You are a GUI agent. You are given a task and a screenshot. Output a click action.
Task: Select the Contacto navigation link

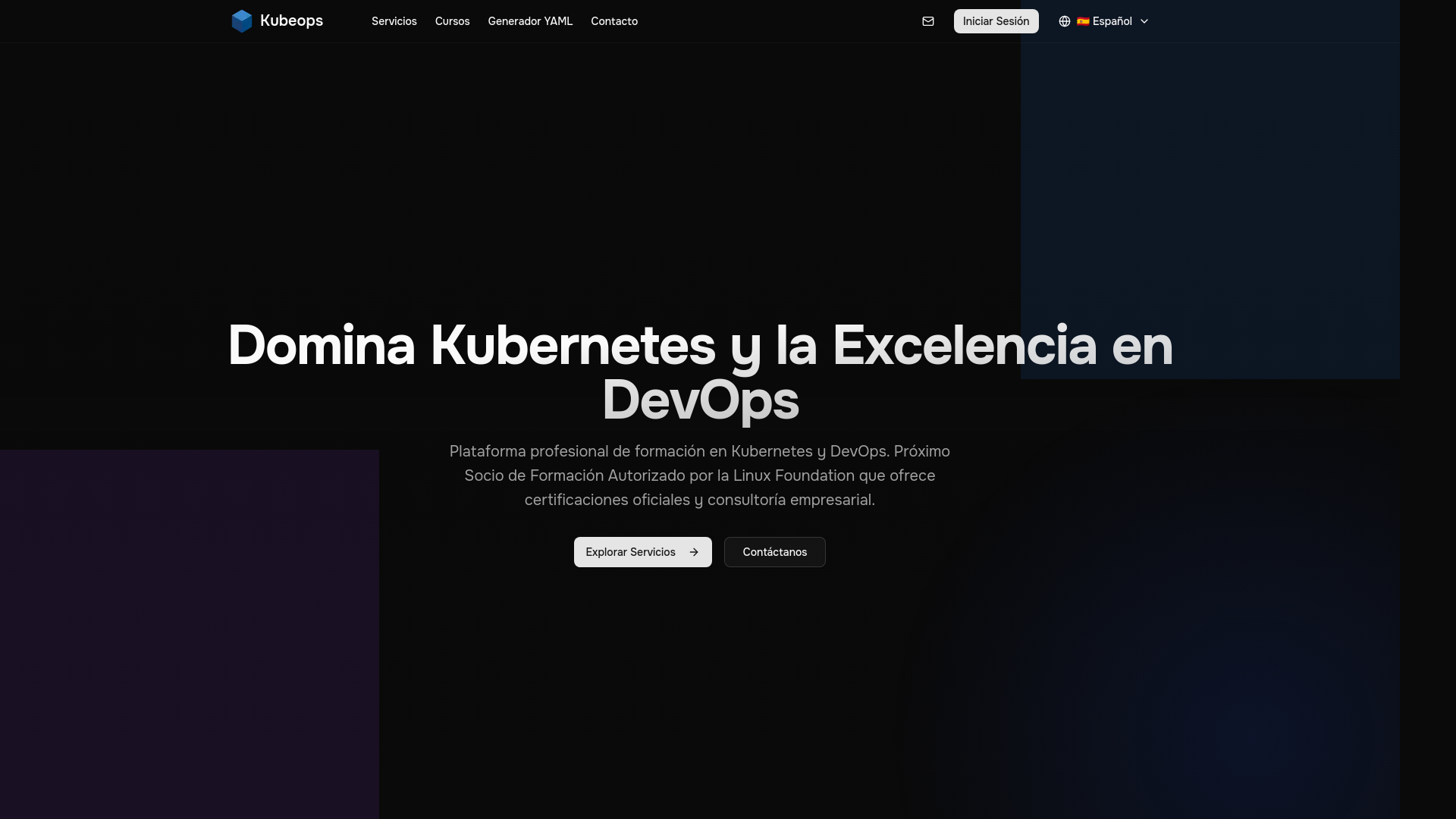click(613, 21)
